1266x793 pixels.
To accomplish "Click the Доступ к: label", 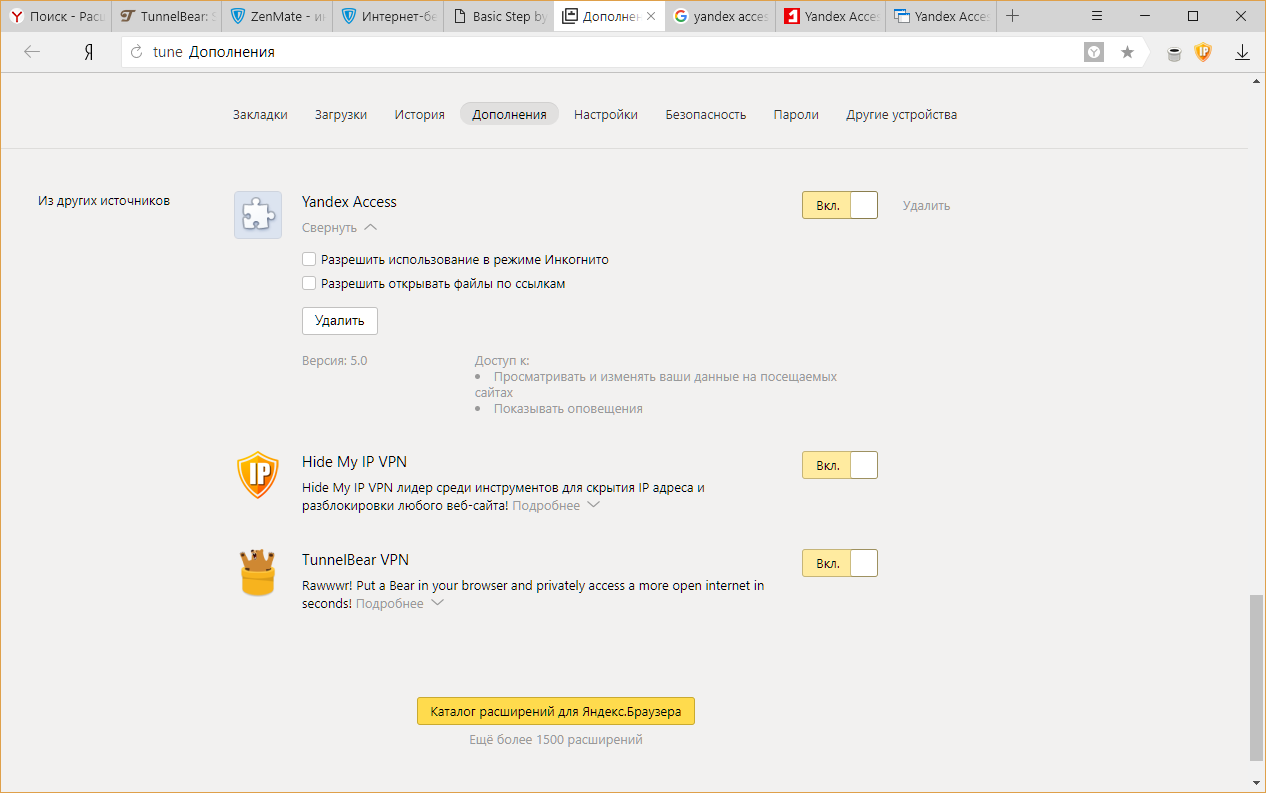I will point(502,360).
